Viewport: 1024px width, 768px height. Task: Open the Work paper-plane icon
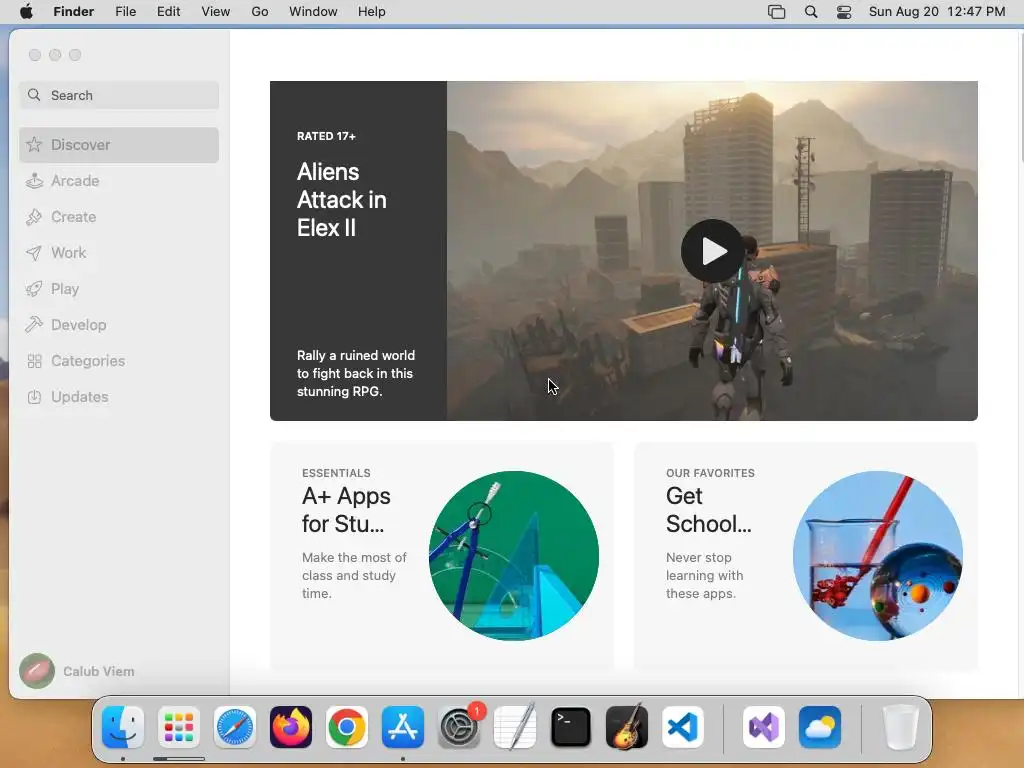tap(34, 253)
